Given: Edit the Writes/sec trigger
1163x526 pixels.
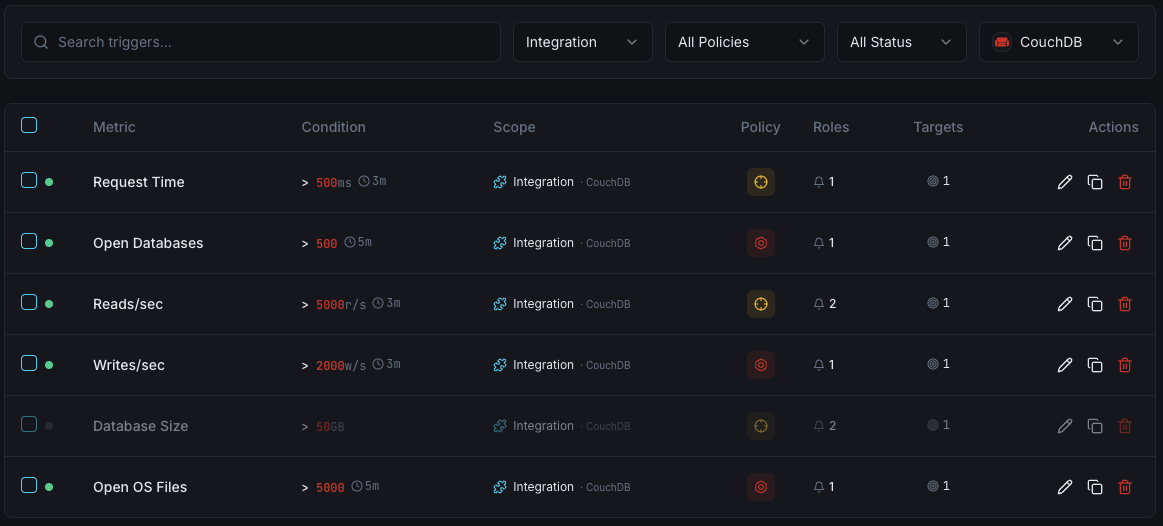Looking at the screenshot, I should coord(1064,364).
